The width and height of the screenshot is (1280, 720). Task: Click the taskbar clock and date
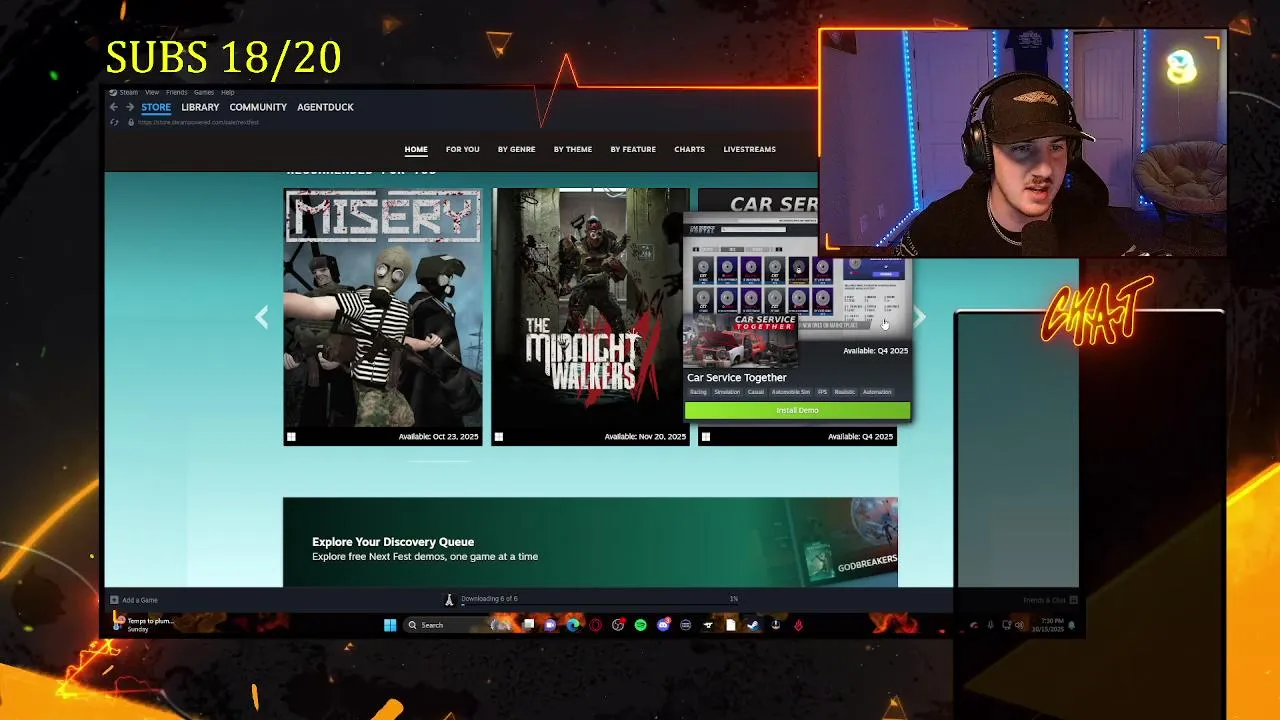coord(1046,625)
